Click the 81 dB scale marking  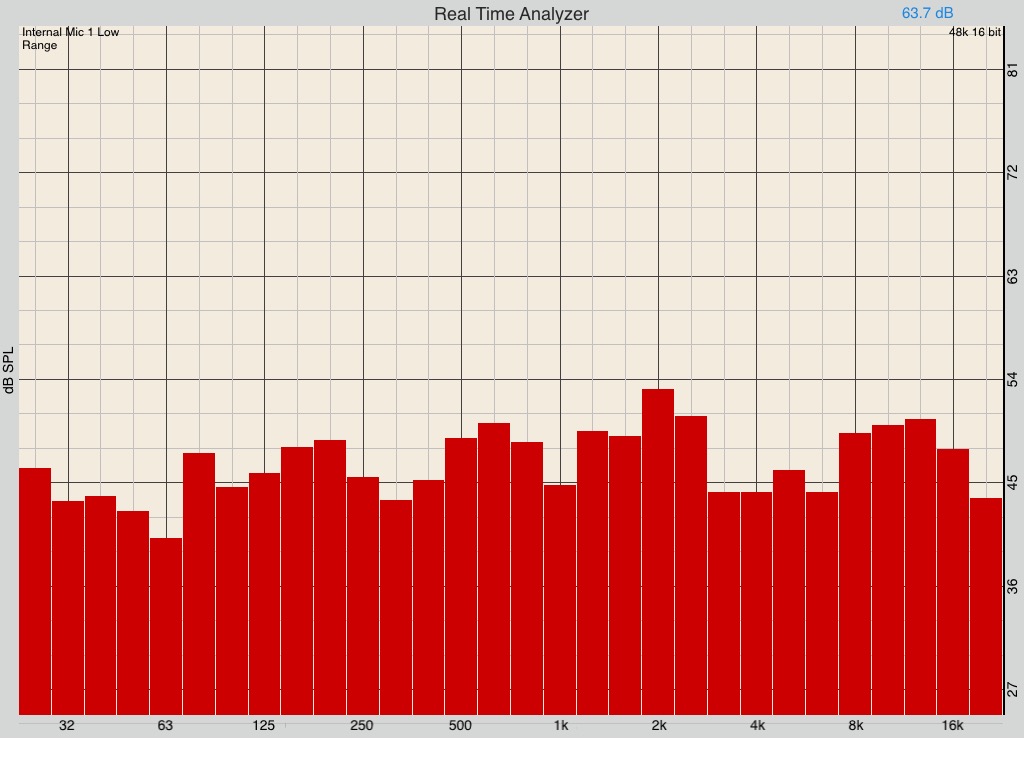click(1012, 69)
